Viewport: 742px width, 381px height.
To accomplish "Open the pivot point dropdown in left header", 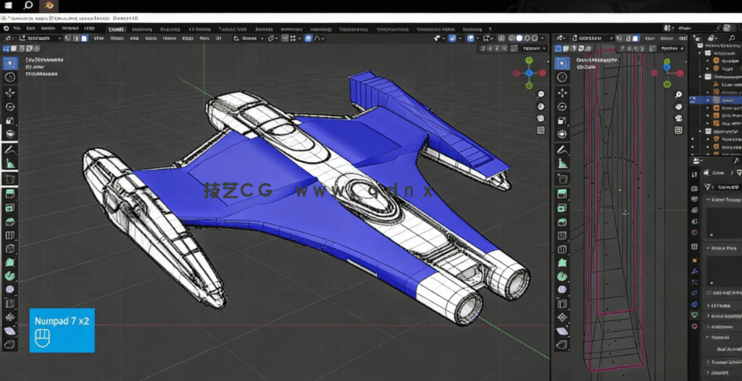I will click(x=274, y=38).
